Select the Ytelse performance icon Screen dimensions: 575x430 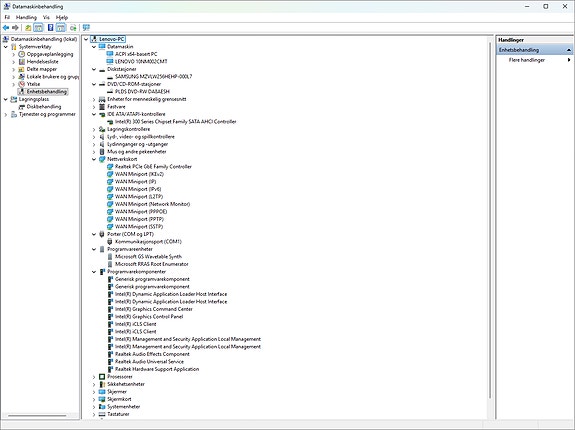click(22, 84)
